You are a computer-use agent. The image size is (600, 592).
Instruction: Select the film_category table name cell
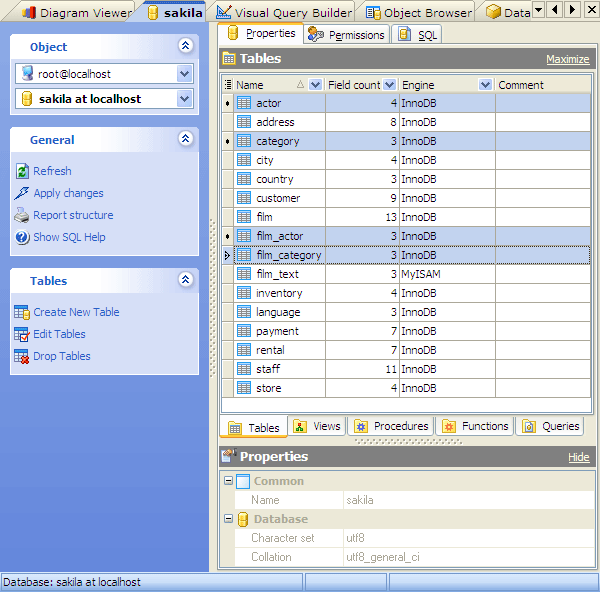pos(280,255)
